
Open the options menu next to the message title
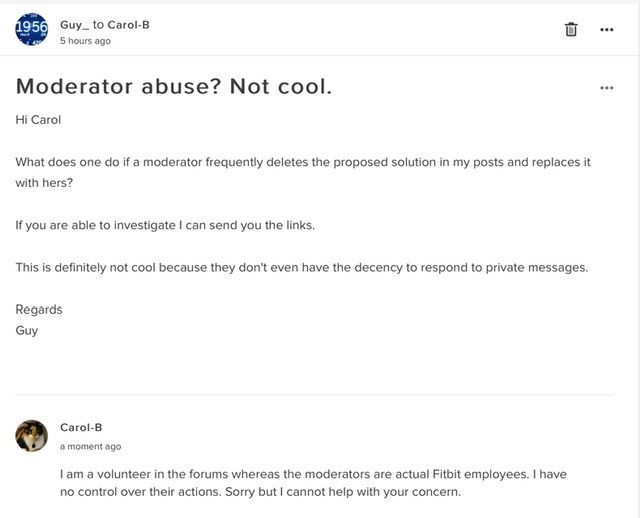tap(607, 88)
